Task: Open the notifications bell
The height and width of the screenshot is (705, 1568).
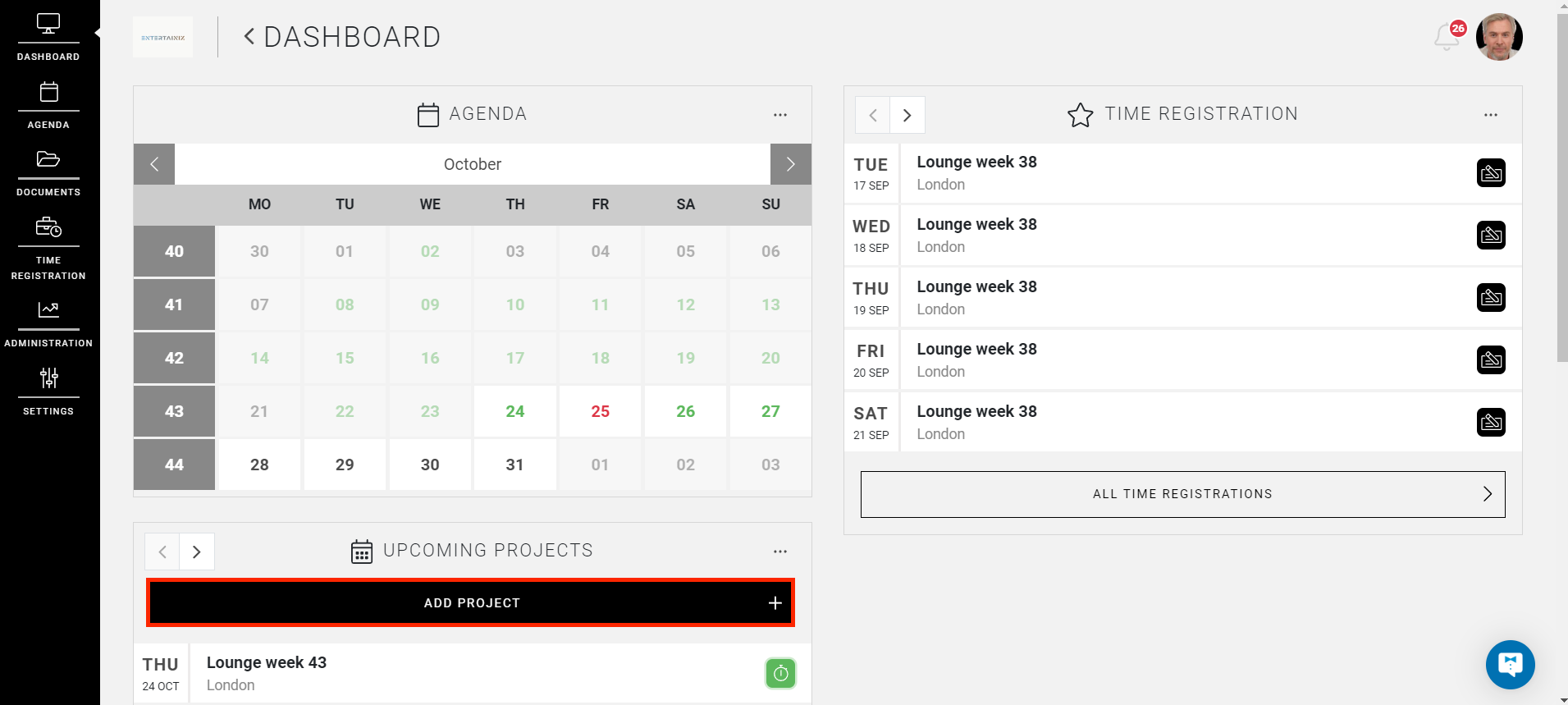Action: tap(1447, 37)
